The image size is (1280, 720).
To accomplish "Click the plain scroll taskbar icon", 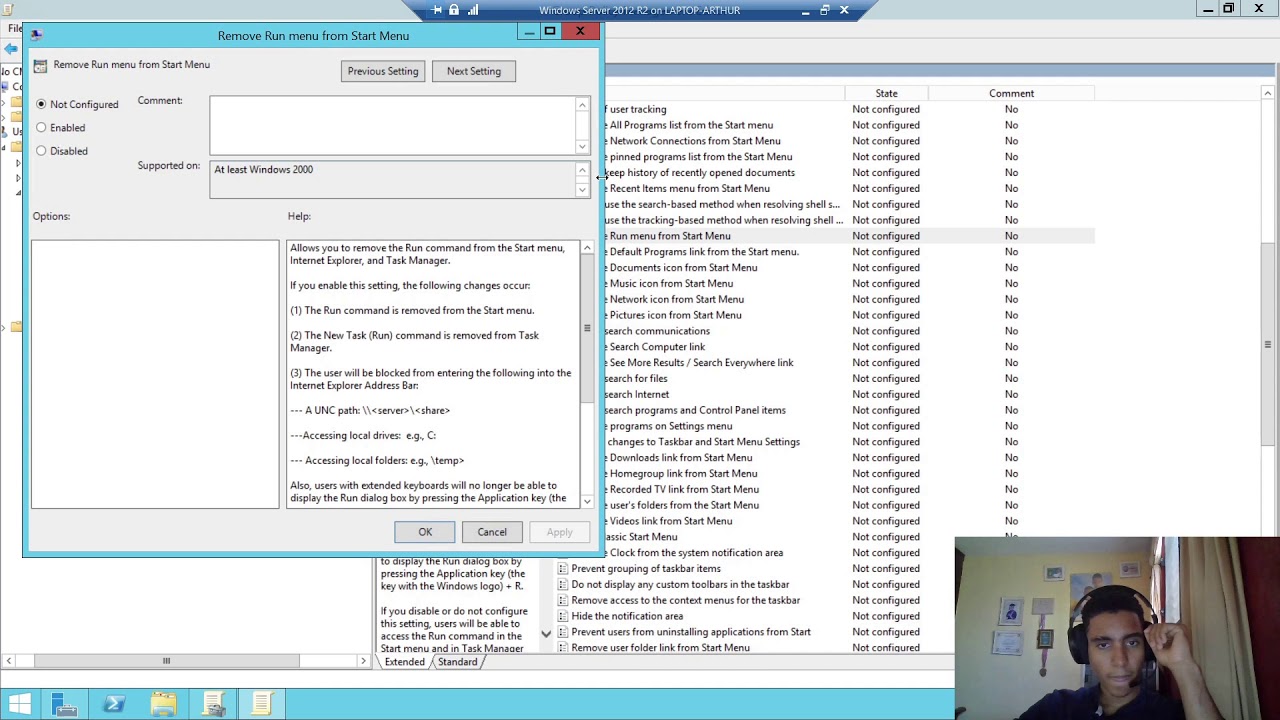I will (261, 705).
